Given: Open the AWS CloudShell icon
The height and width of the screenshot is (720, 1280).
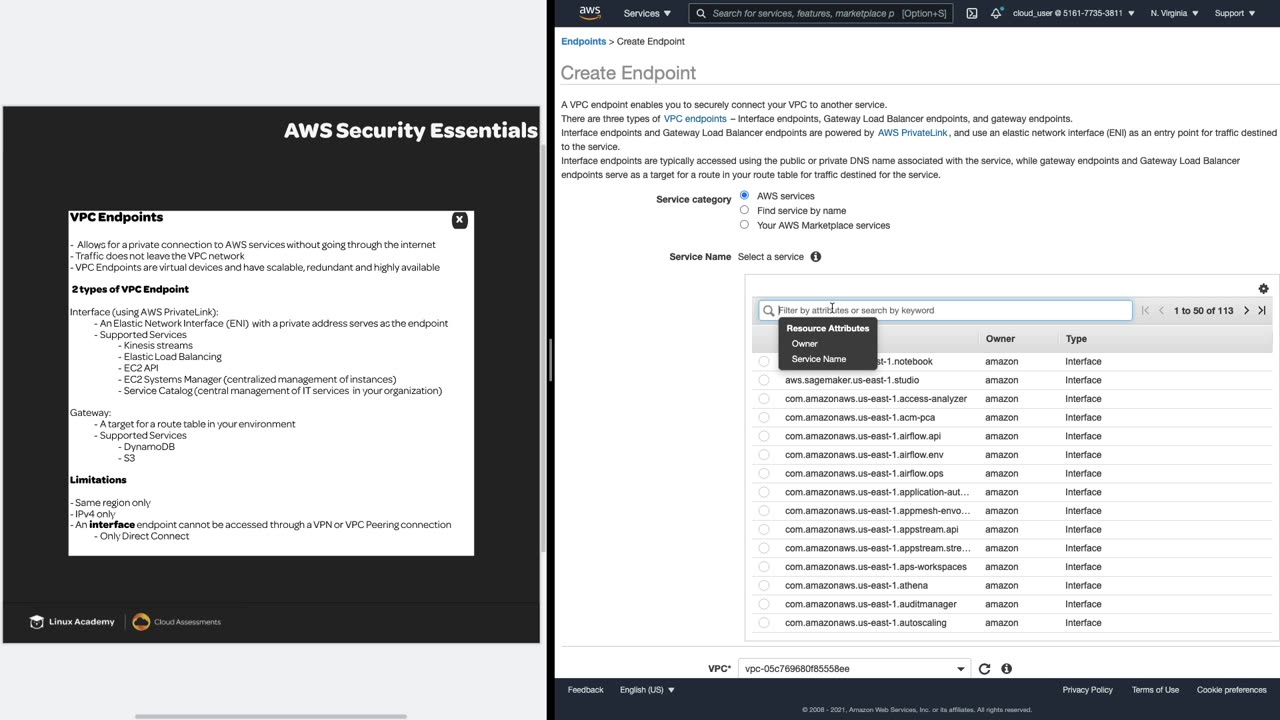Looking at the screenshot, I should 972,13.
